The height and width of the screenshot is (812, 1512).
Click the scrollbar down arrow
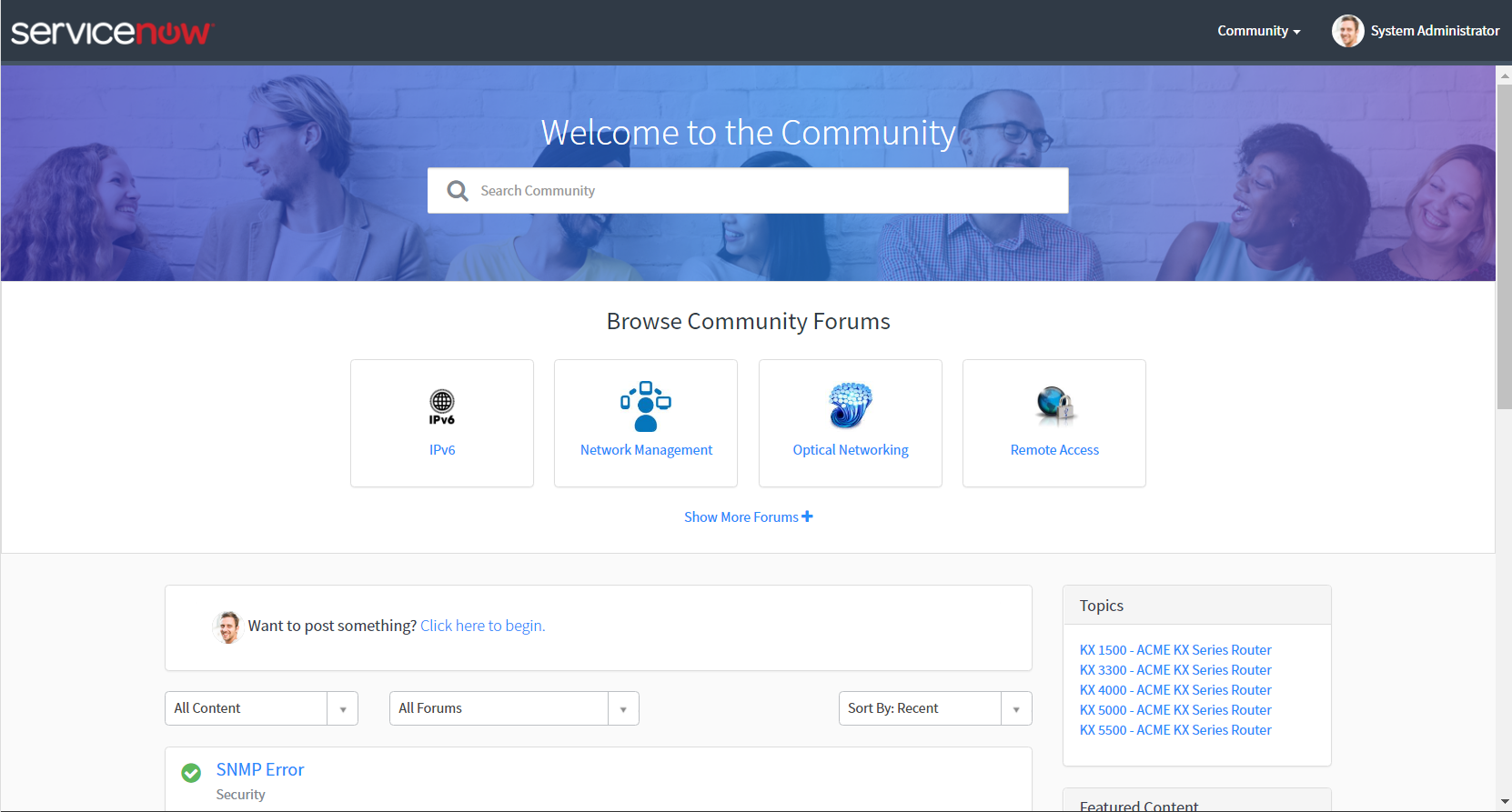coord(1504,802)
